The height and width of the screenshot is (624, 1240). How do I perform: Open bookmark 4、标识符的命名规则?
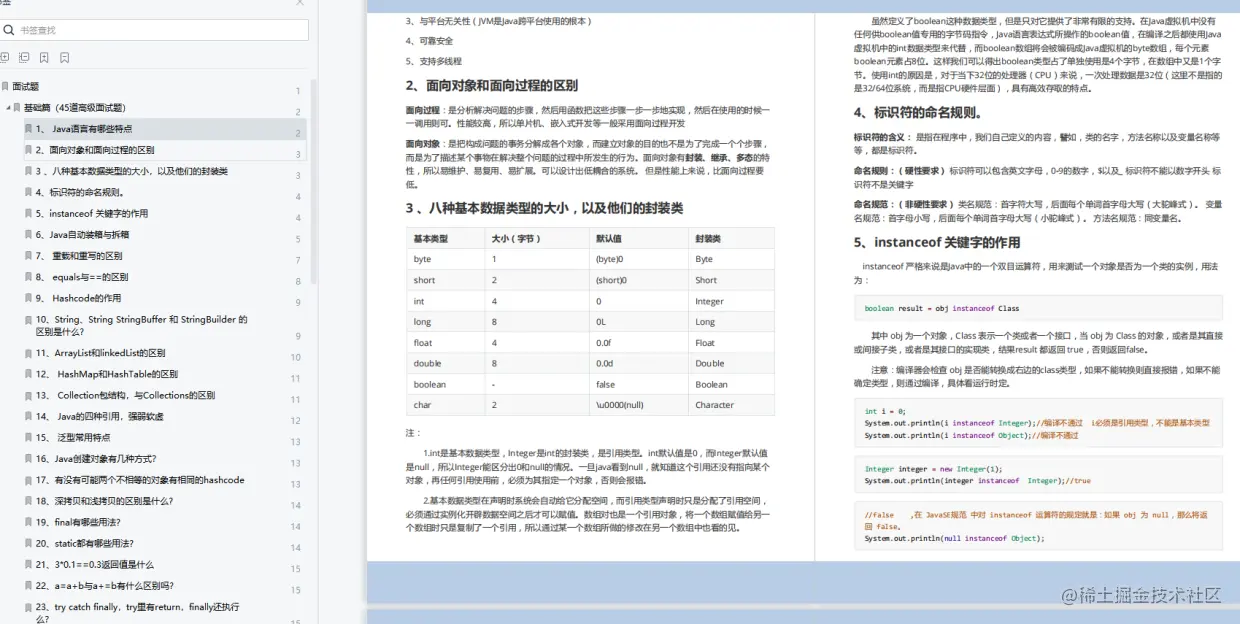[80, 192]
